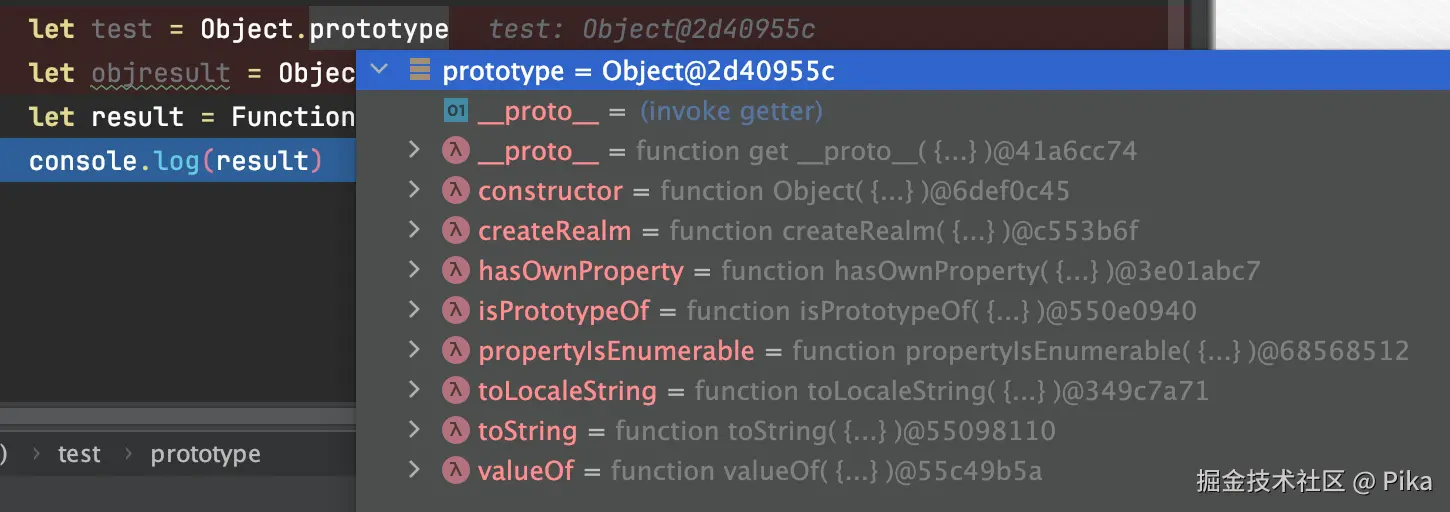Click the lambda icon beside isPrototypeOf
The height and width of the screenshot is (512, 1450).
tap(455, 311)
